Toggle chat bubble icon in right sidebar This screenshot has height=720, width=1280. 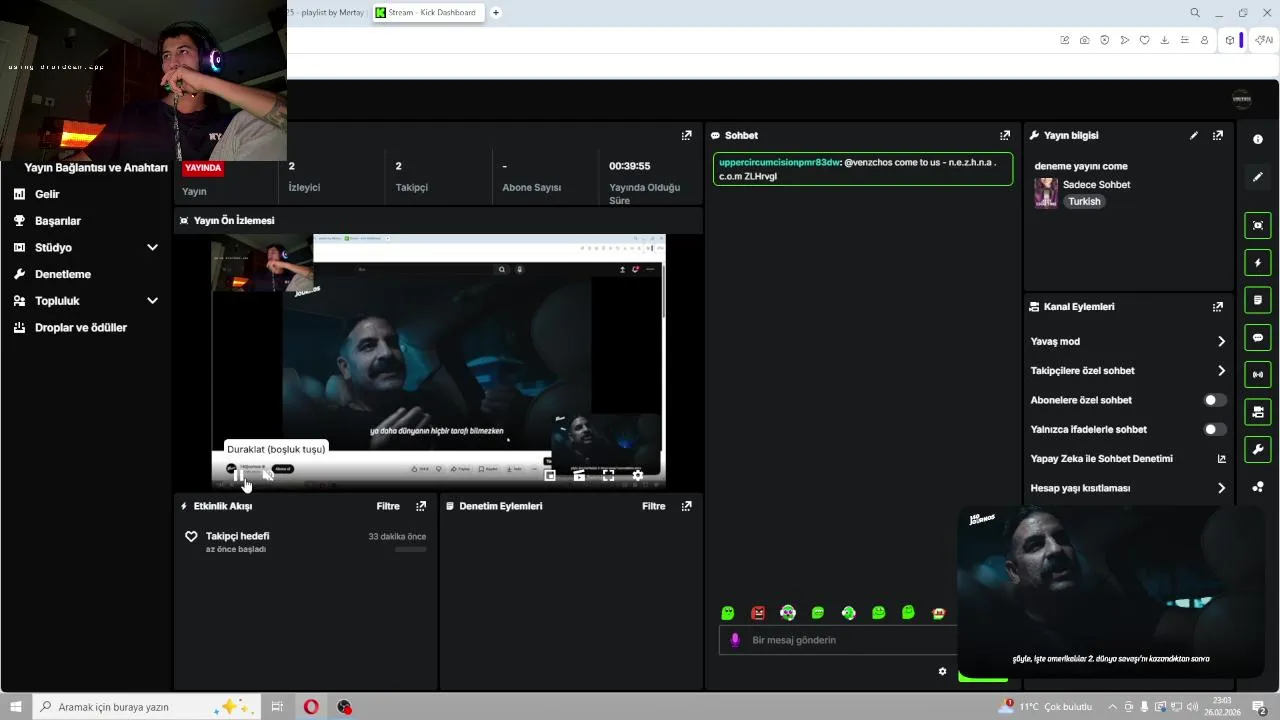point(1258,337)
